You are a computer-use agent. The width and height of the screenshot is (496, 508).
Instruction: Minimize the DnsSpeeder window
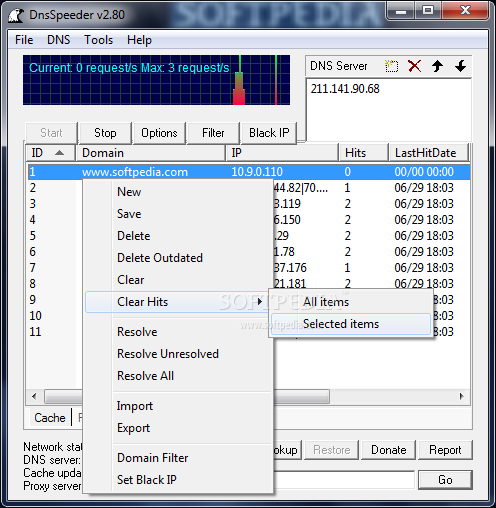coord(401,11)
